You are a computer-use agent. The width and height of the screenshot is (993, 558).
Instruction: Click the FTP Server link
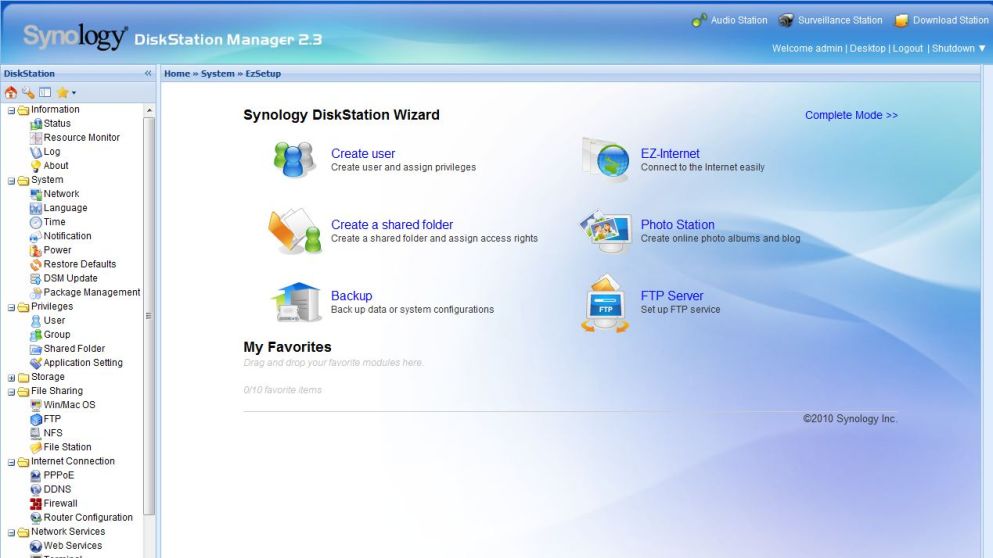[672, 296]
